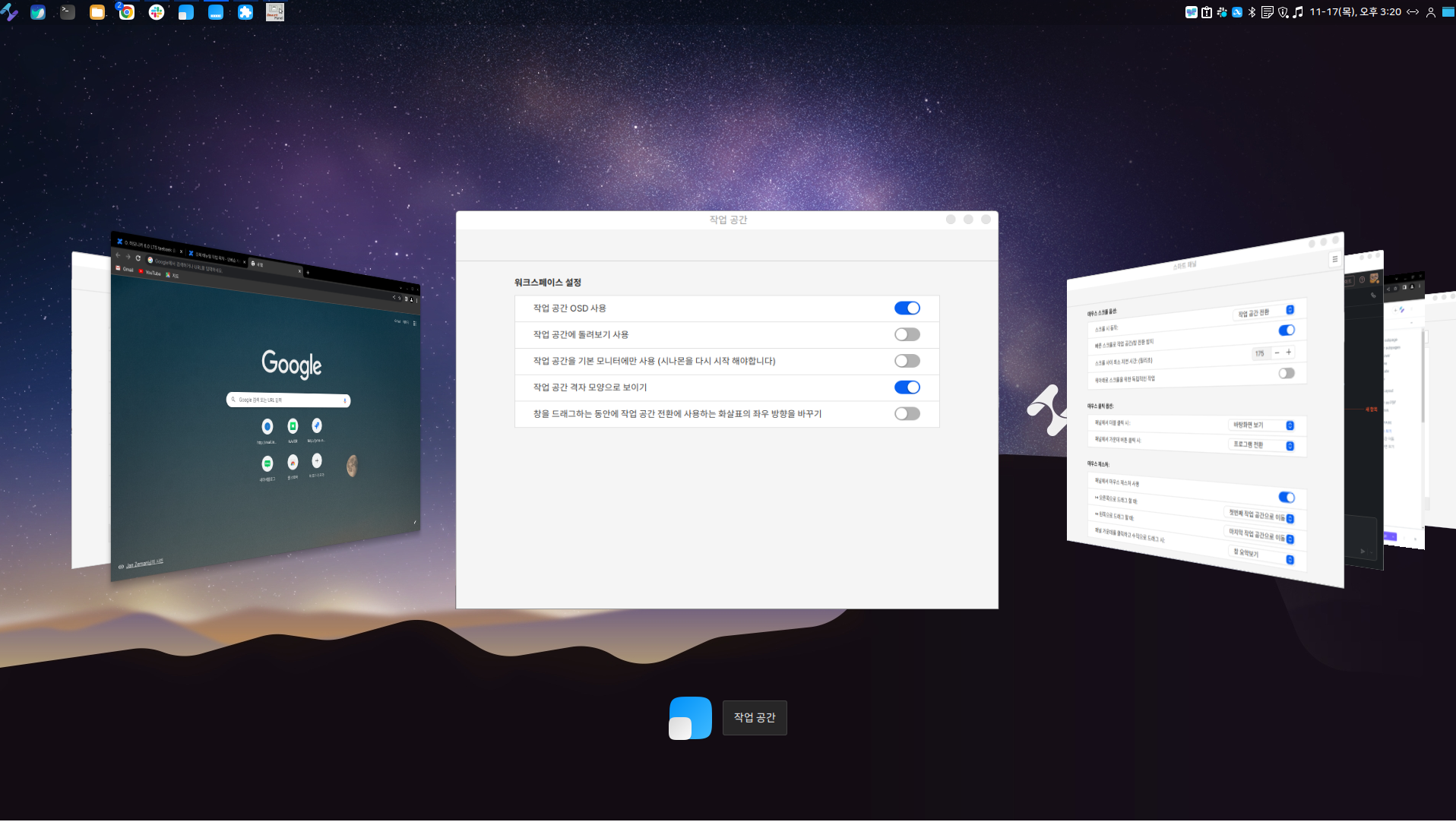Open the Smart Panel launcher icon
The height and width of the screenshot is (822, 1456).
point(275,12)
